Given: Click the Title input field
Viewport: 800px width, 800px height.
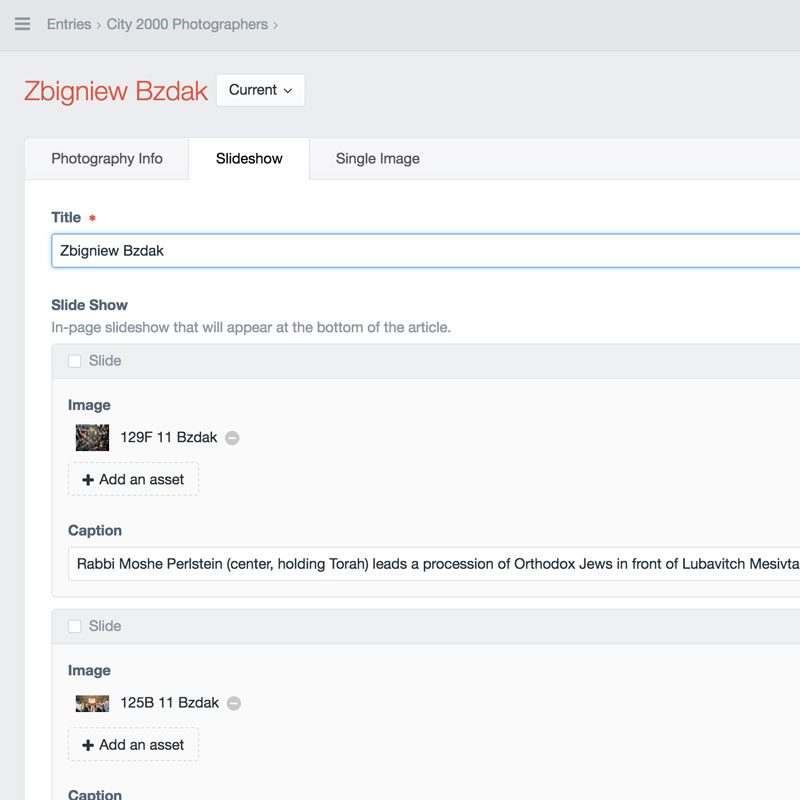Looking at the screenshot, I should point(426,251).
